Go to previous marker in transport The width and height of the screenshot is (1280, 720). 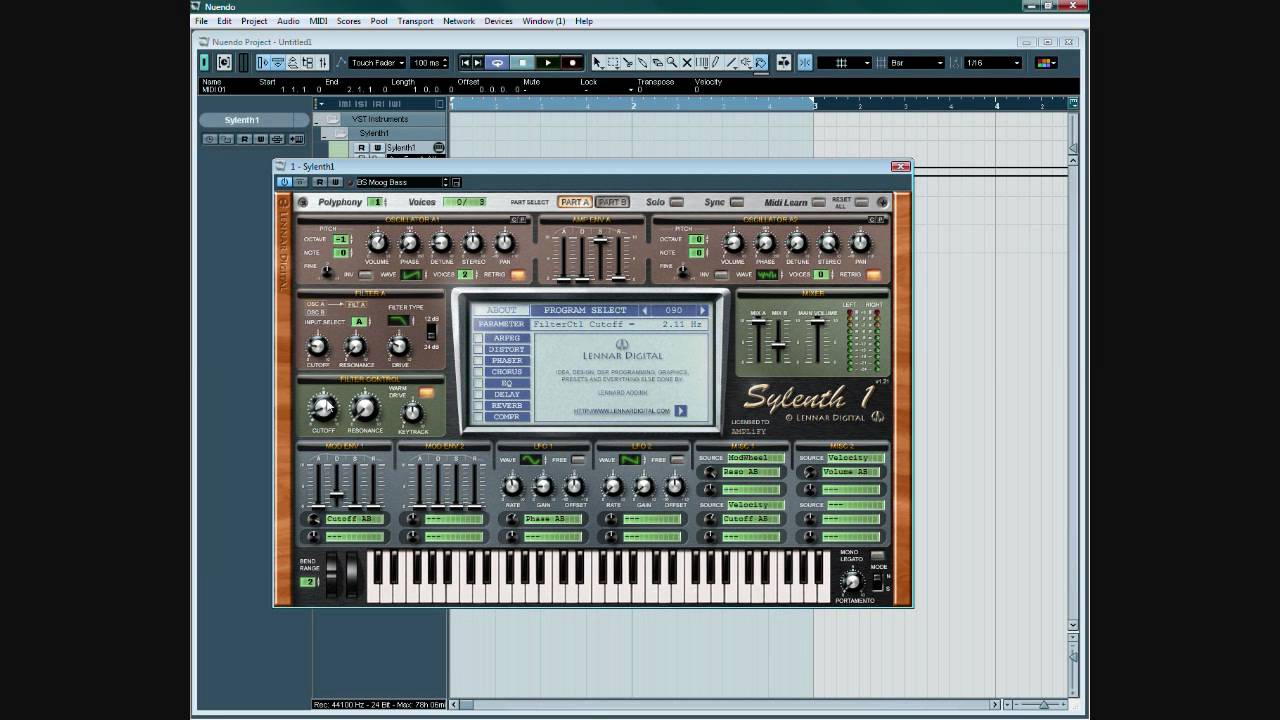point(465,63)
